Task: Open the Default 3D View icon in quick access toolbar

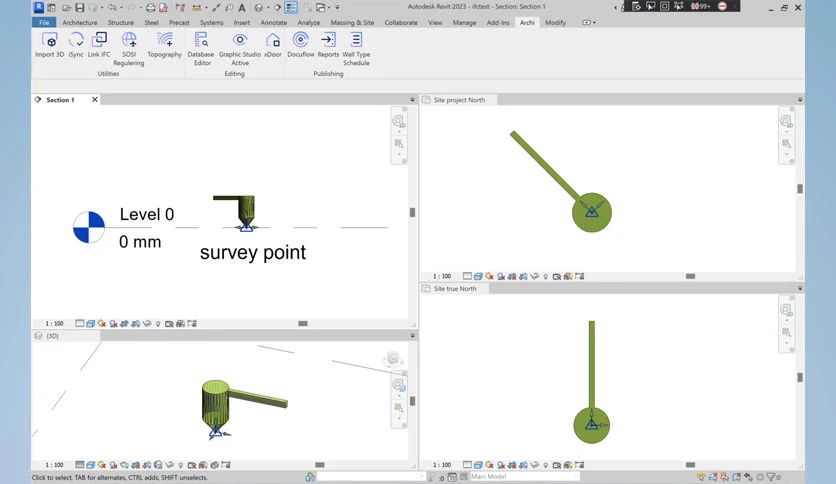Action: 259,7
